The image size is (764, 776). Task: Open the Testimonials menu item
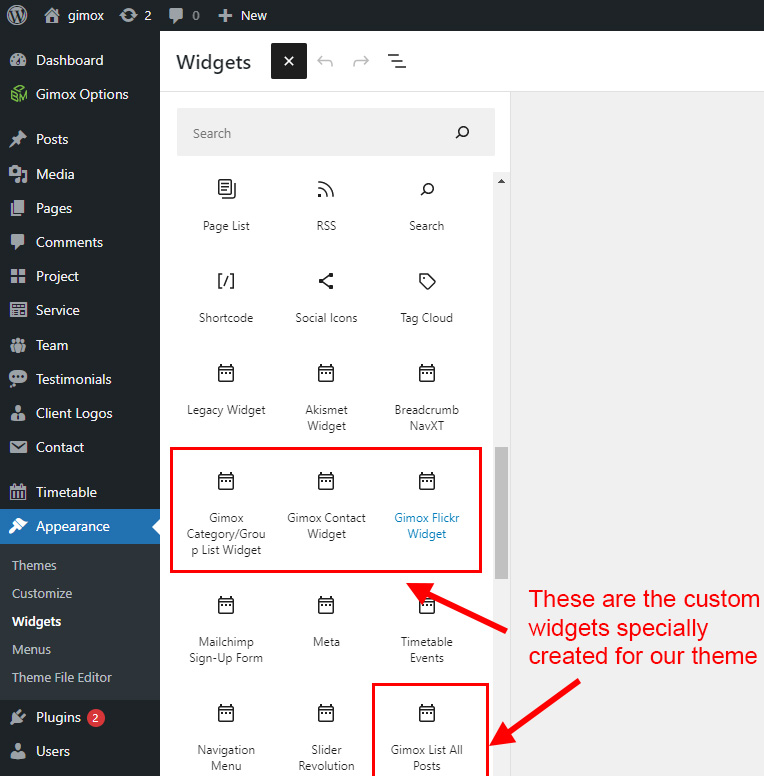point(73,379)
